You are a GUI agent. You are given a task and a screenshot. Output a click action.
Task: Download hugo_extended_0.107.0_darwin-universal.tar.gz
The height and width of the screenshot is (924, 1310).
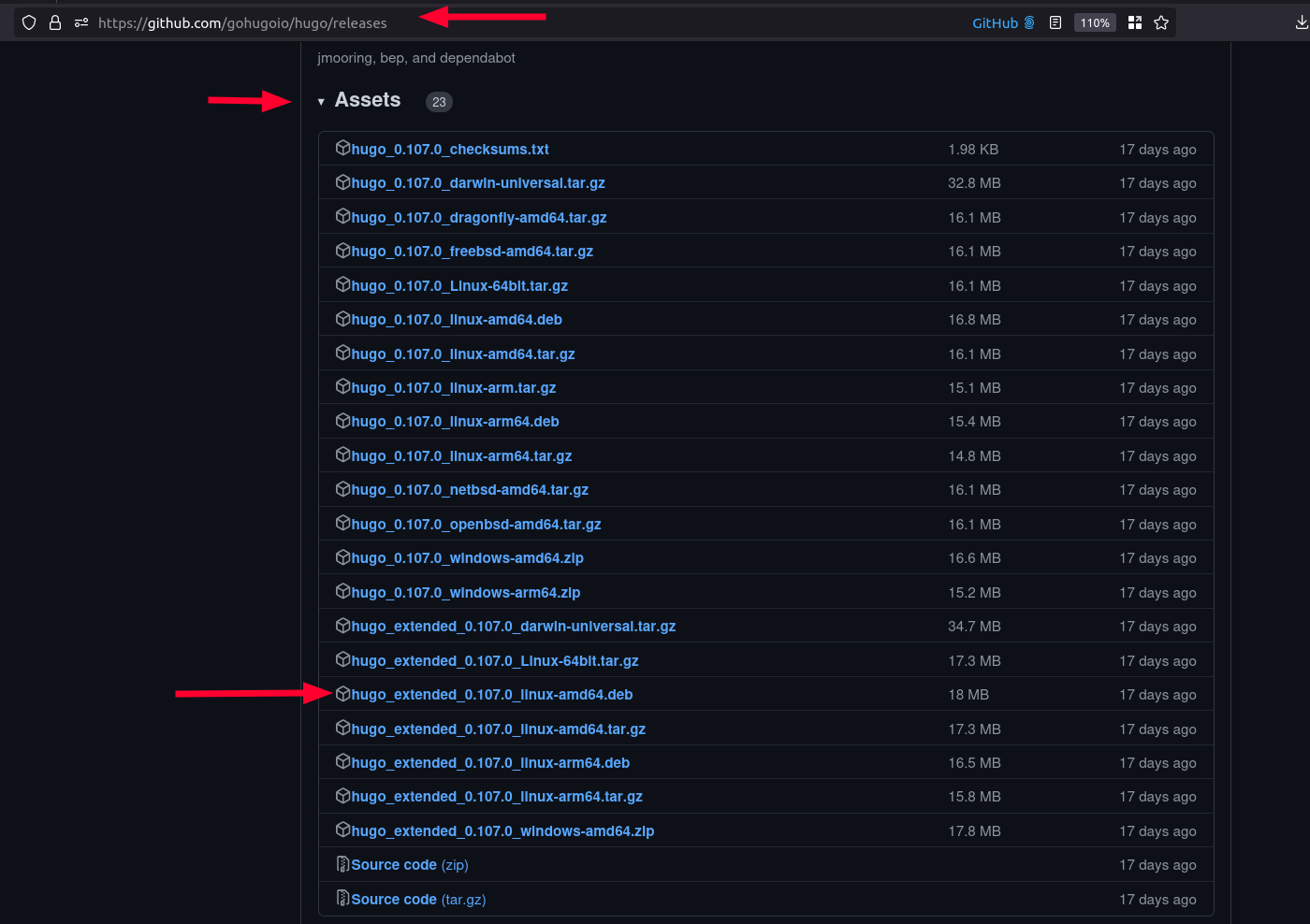(x=514, y=627)
